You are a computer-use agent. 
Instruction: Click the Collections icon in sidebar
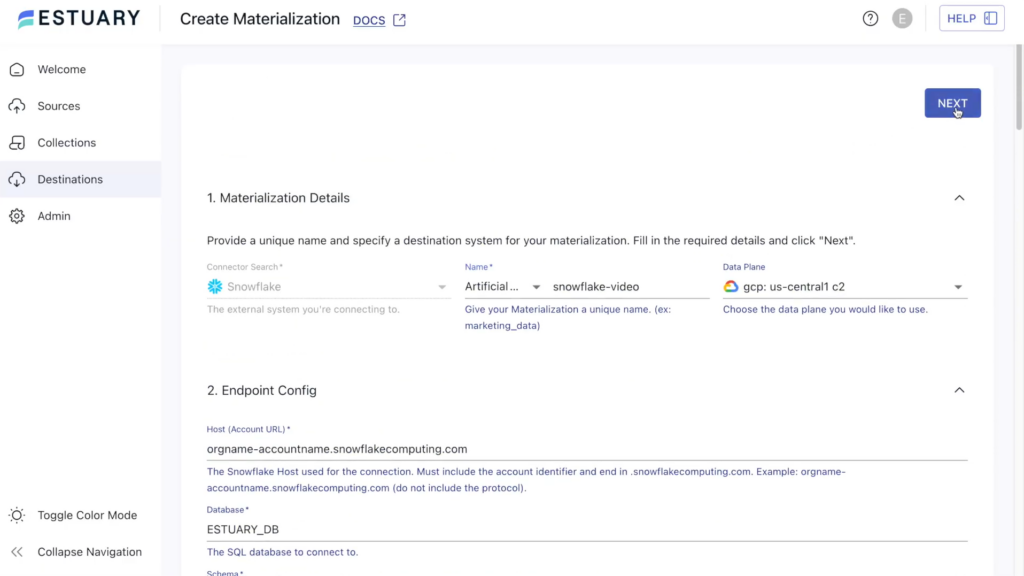coord(17,142)
